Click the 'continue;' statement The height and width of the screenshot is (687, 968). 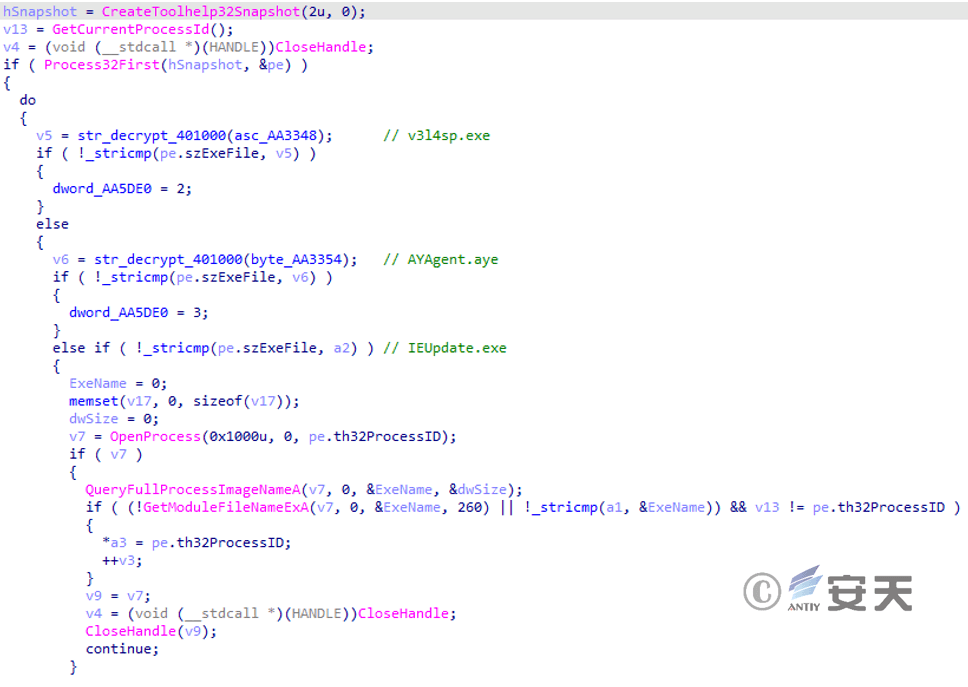pos(122,649)
